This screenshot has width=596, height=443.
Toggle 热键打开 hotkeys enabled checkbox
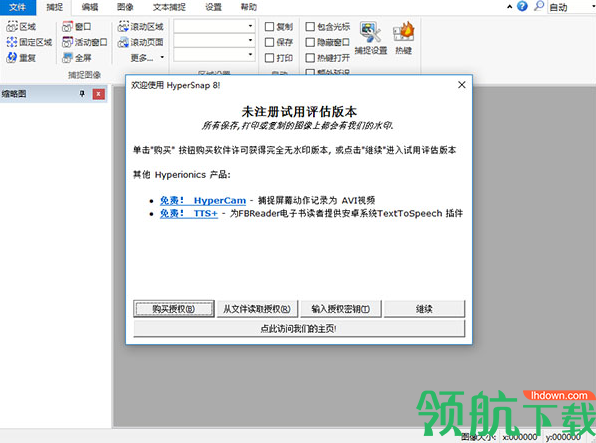[x=310, y=58]
